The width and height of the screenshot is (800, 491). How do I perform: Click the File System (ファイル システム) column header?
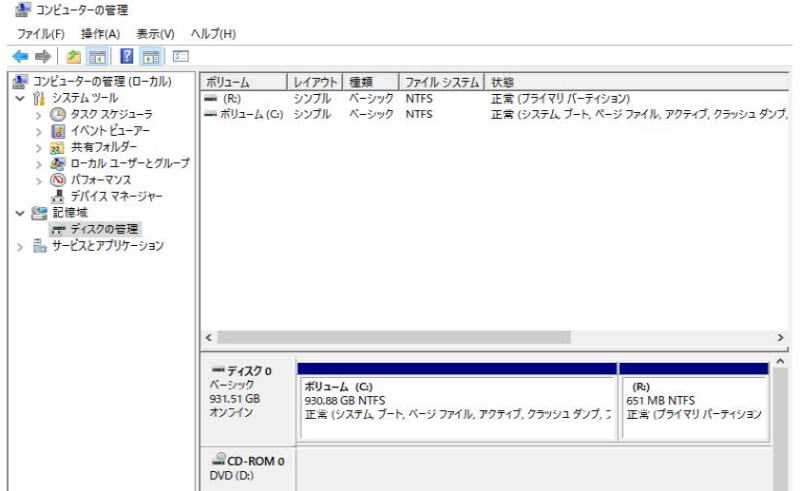[440, 82]
